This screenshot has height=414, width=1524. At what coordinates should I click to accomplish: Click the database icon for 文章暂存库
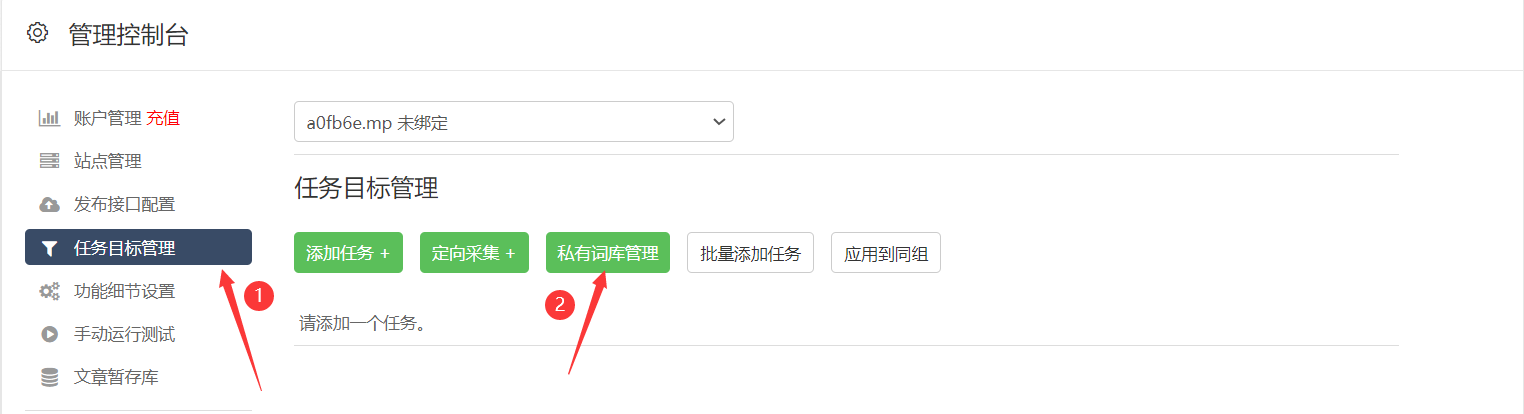49,377
